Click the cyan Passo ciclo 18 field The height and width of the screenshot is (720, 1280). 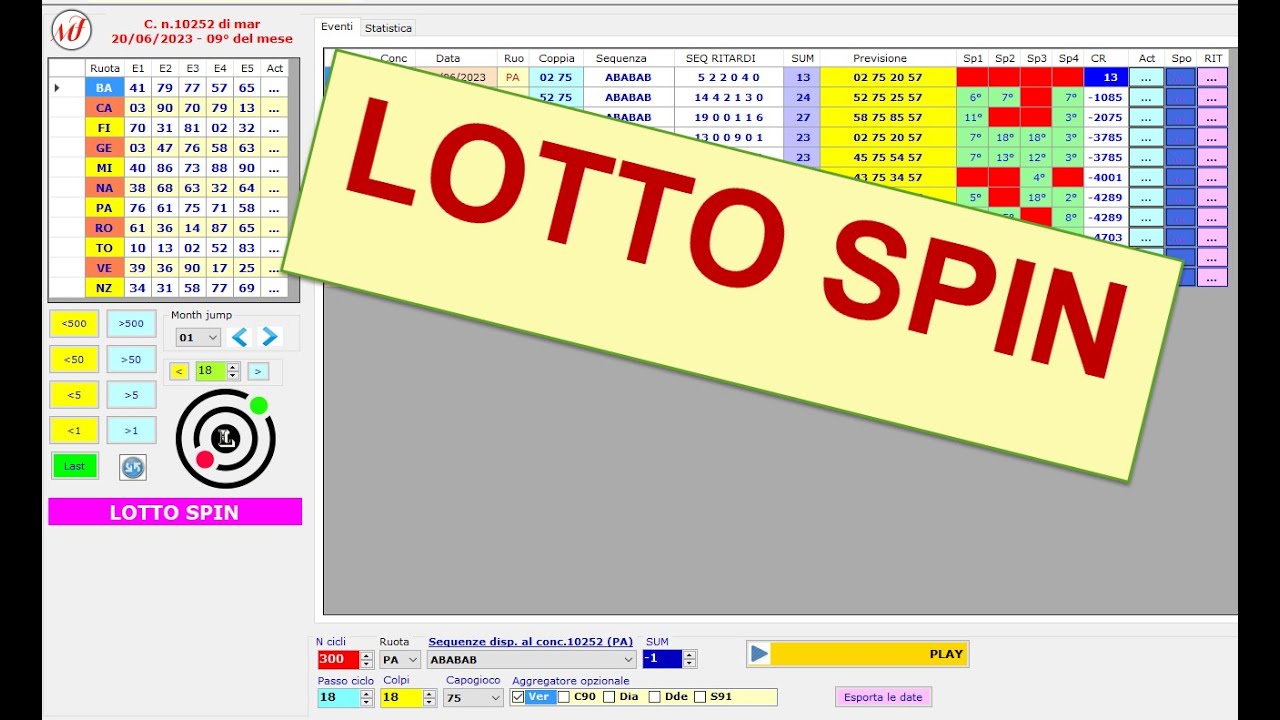coord(338,698)
